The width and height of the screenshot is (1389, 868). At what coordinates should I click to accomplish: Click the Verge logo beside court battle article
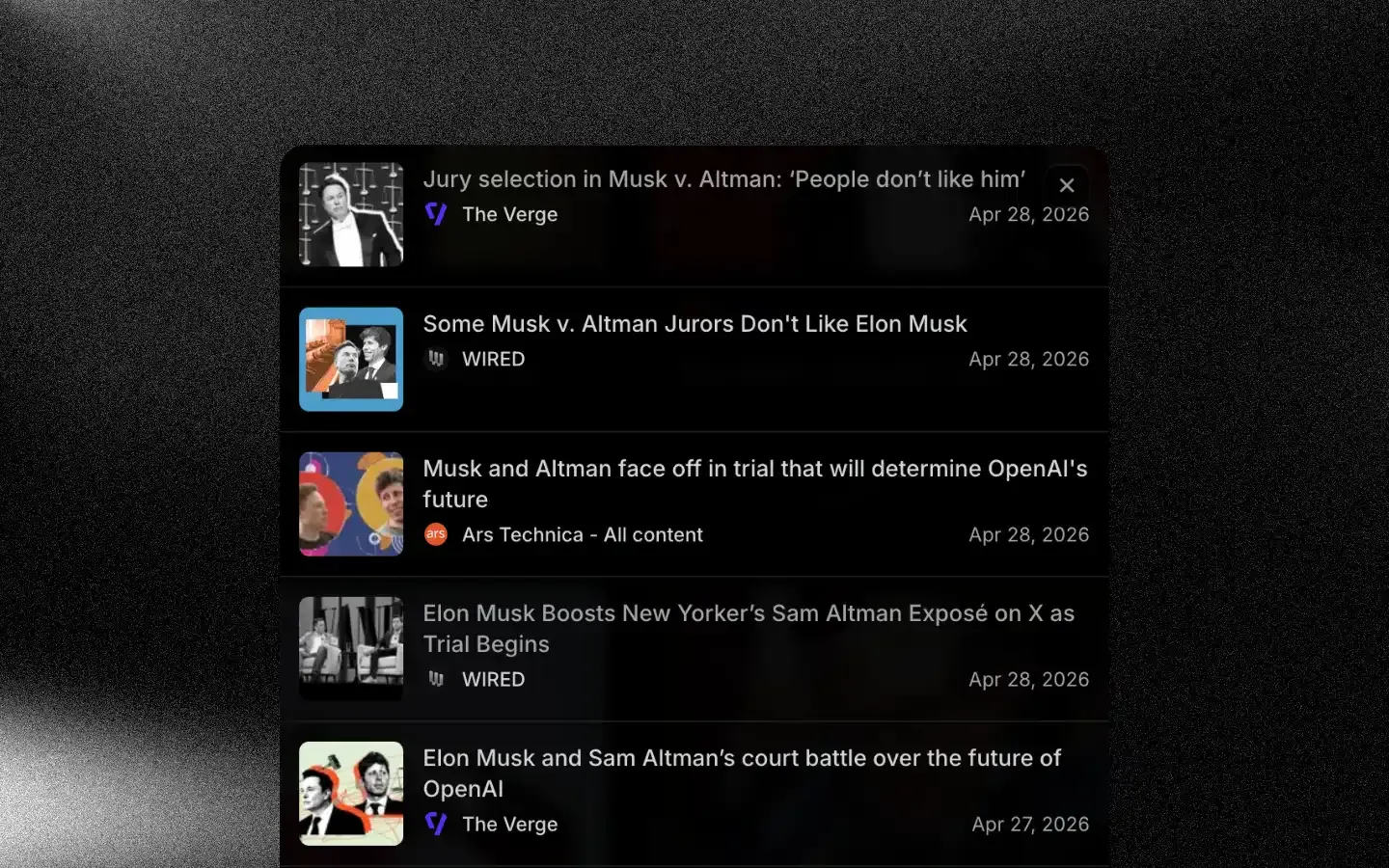[x=436, y=824]
